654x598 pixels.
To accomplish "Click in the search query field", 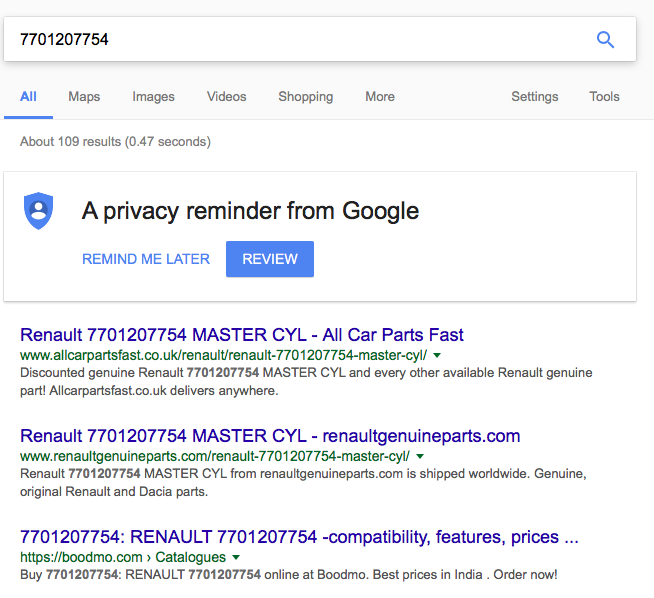I will click(x=300, y=40).
